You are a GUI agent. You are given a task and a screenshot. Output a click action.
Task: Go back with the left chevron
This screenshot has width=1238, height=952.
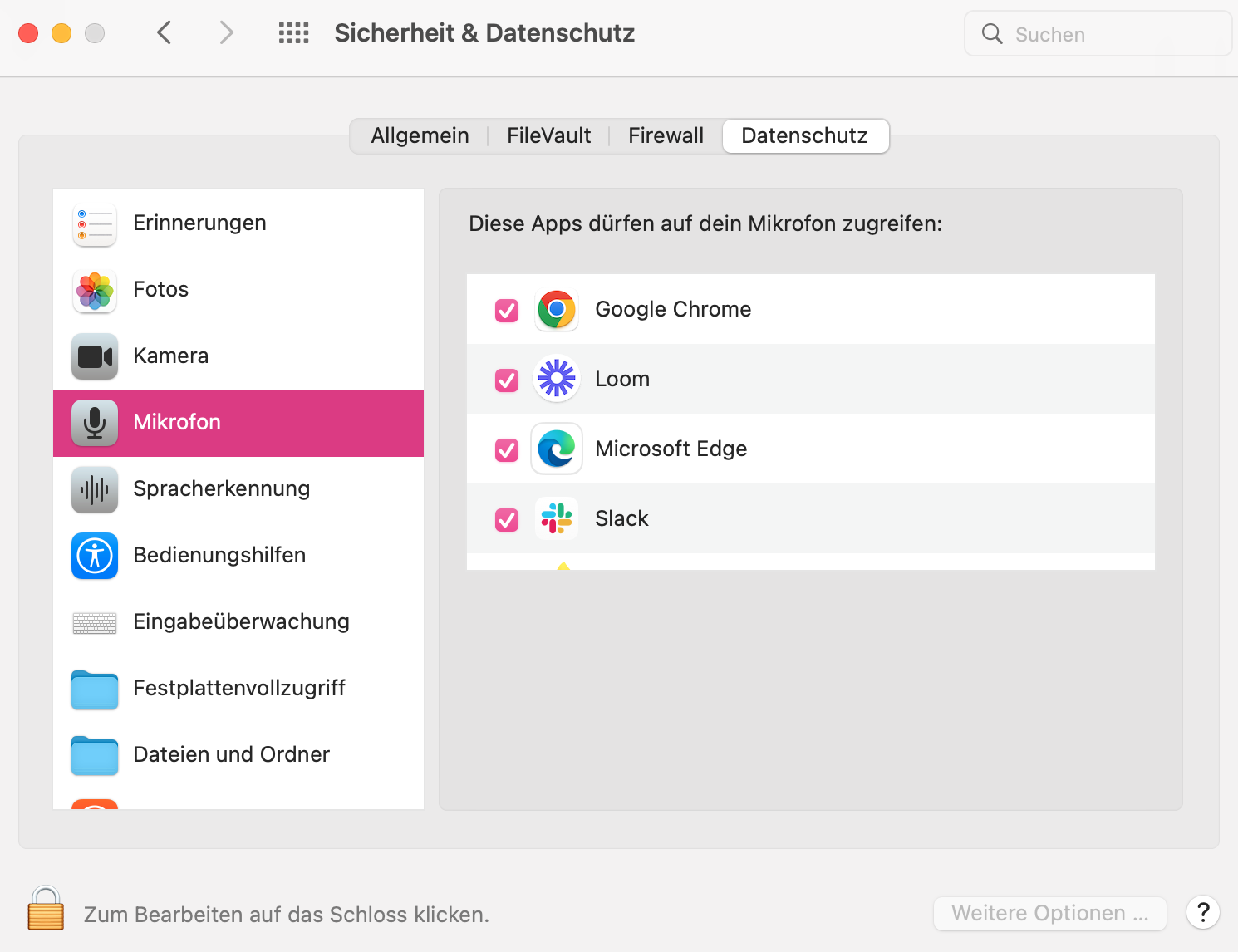[x=165, y=32]
